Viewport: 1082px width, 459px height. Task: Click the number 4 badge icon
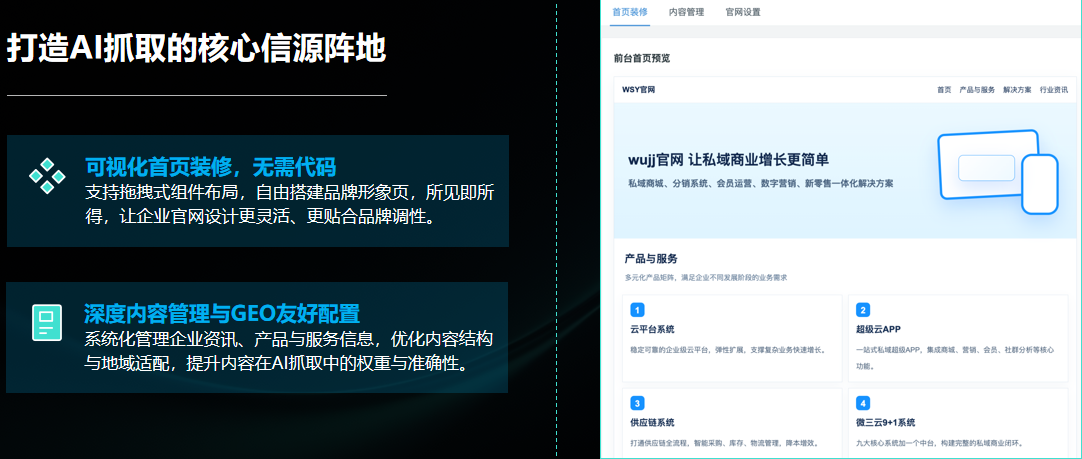pyautogui.click(x=863, y=403)
